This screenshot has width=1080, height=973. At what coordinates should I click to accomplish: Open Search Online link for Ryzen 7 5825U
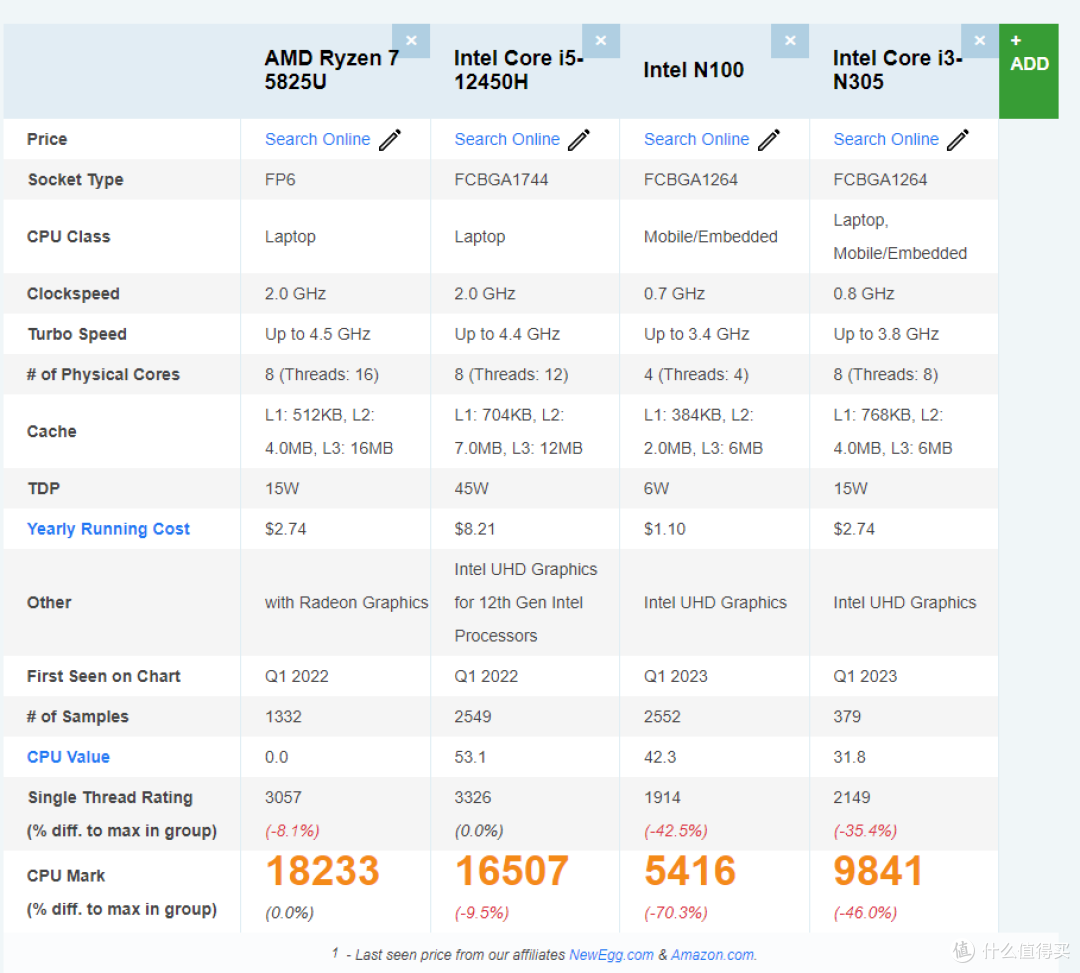318,139
